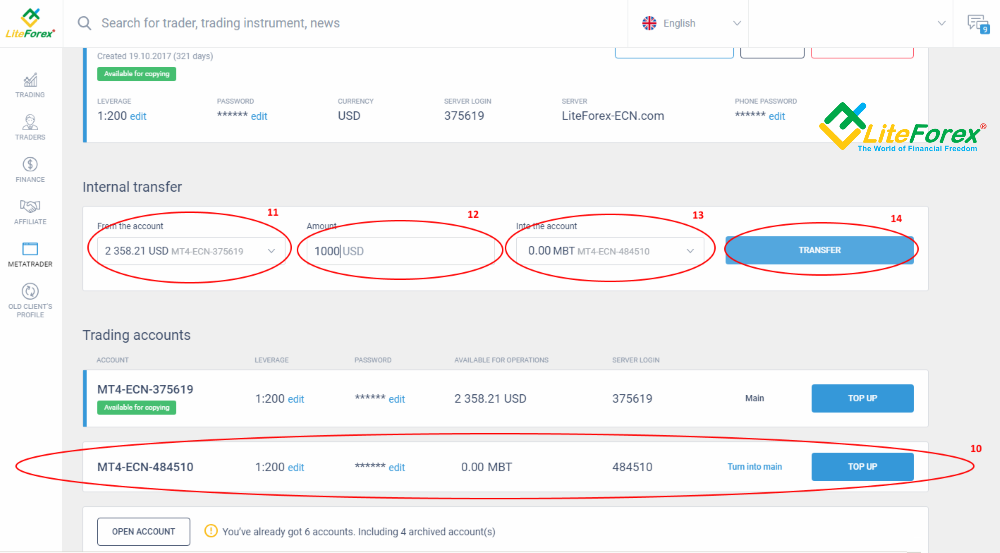Click server login 375619 in trading accounts
This screenshot has height=553, width=1000.
632,399
